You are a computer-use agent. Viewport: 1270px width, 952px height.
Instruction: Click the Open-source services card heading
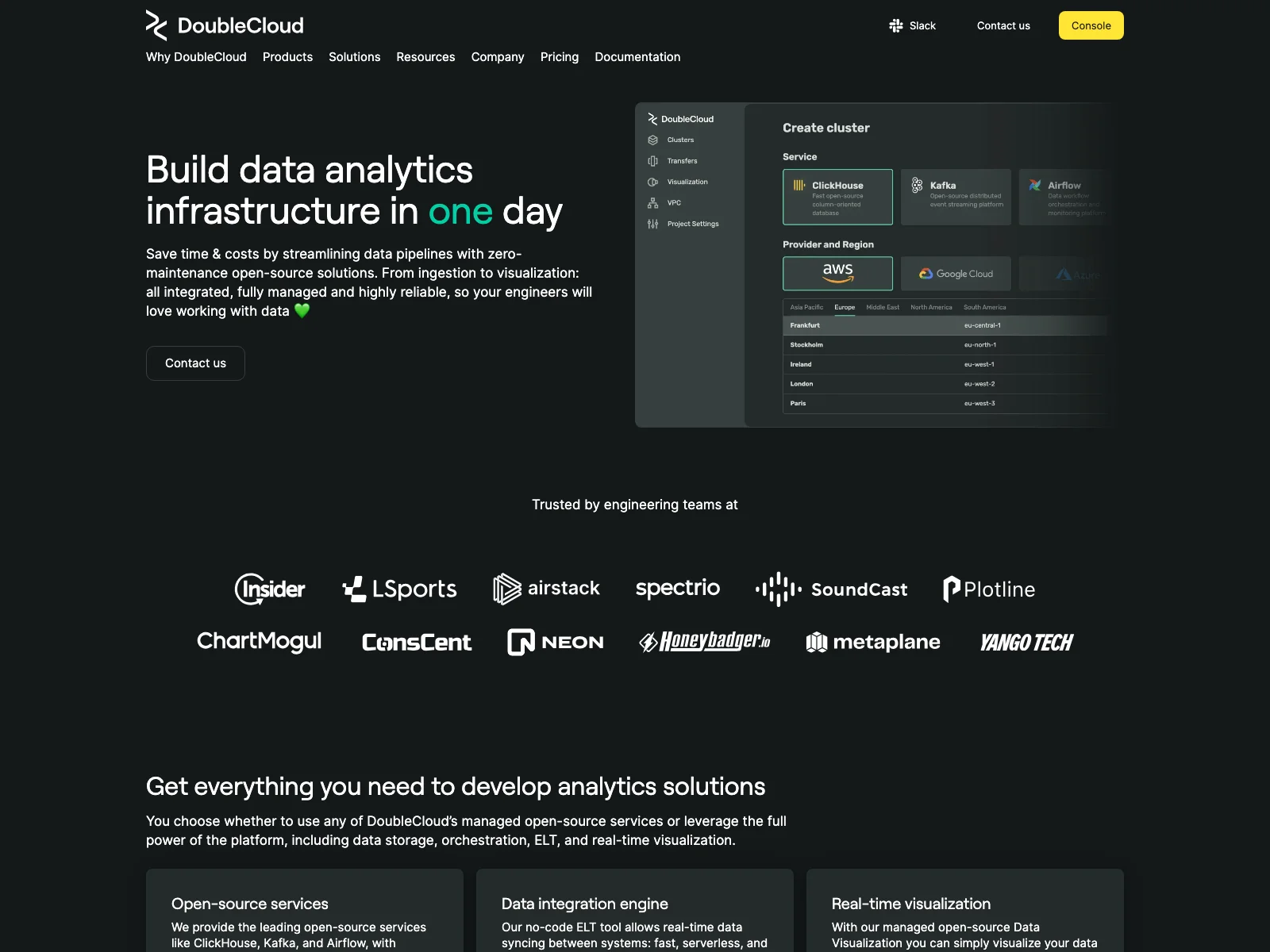click(250, 904)
